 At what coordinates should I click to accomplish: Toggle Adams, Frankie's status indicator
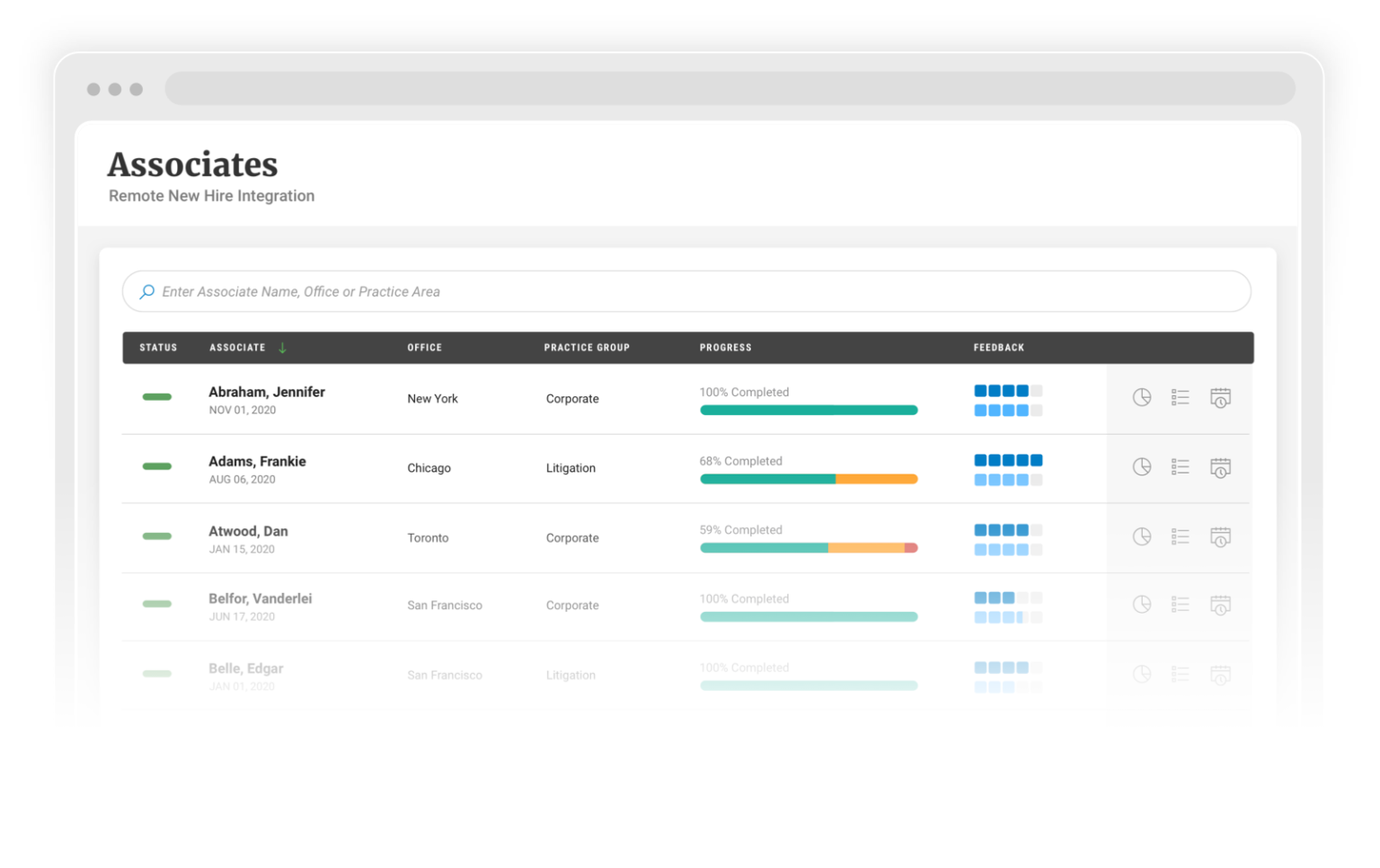pyautogui.click(x=157, y=466)
